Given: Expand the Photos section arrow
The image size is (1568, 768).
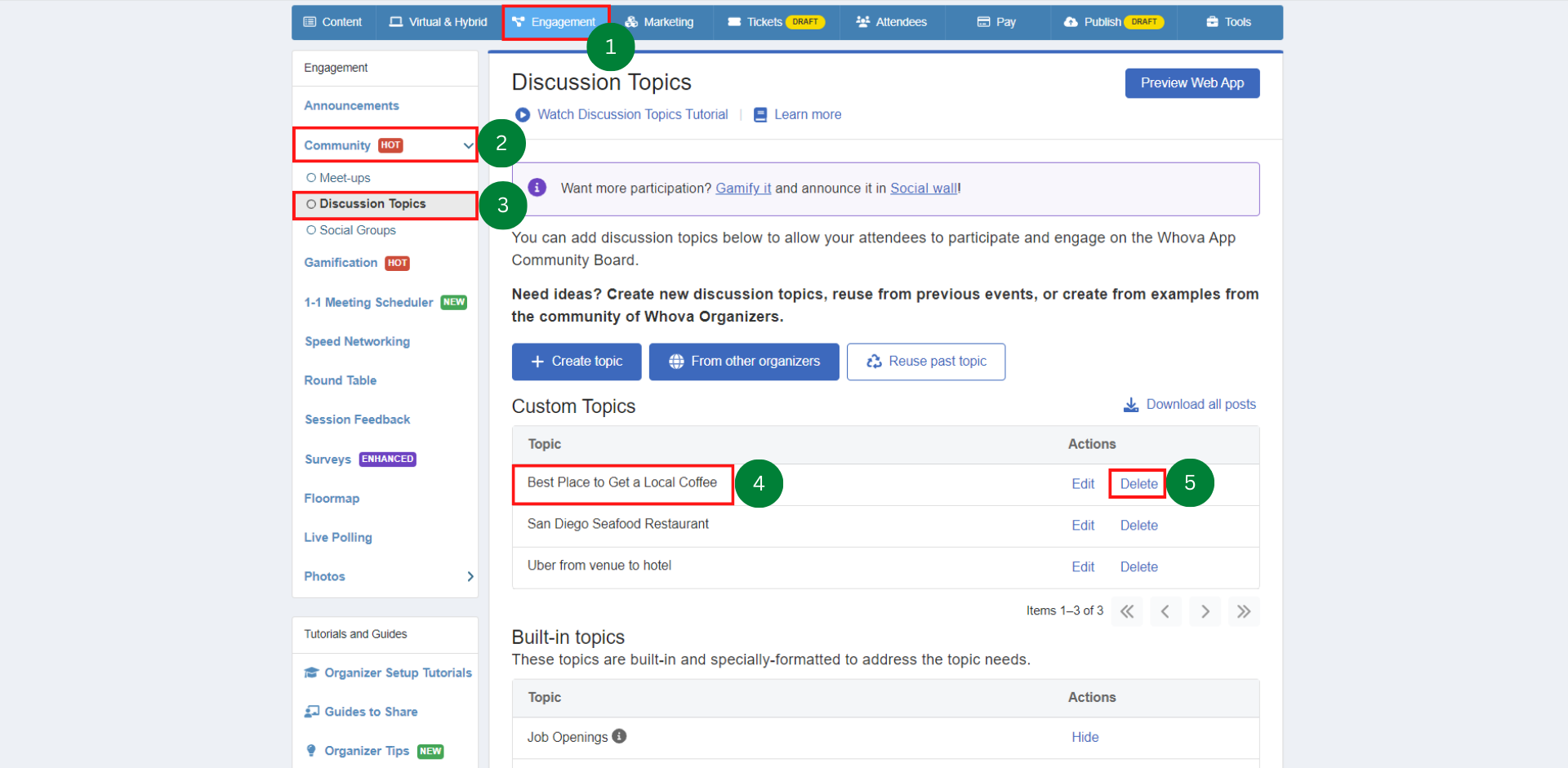Looking at the screenshot, I should 470,576.
